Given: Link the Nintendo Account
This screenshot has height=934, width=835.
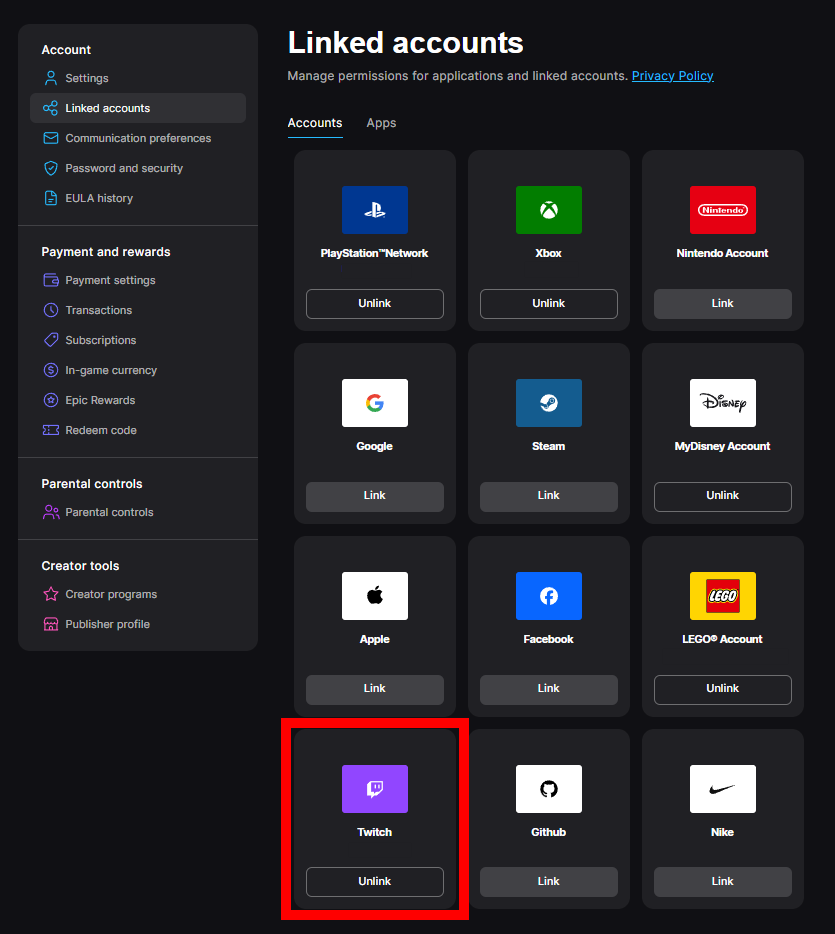Looking at the screenshot, I should pyautogui.click(x=722, y=303).
